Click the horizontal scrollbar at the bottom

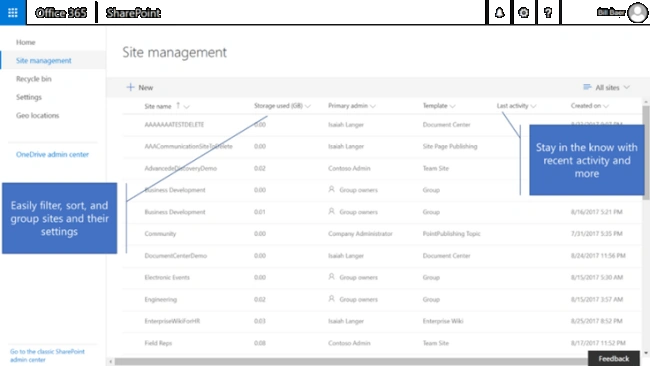(x=350, y=361)
